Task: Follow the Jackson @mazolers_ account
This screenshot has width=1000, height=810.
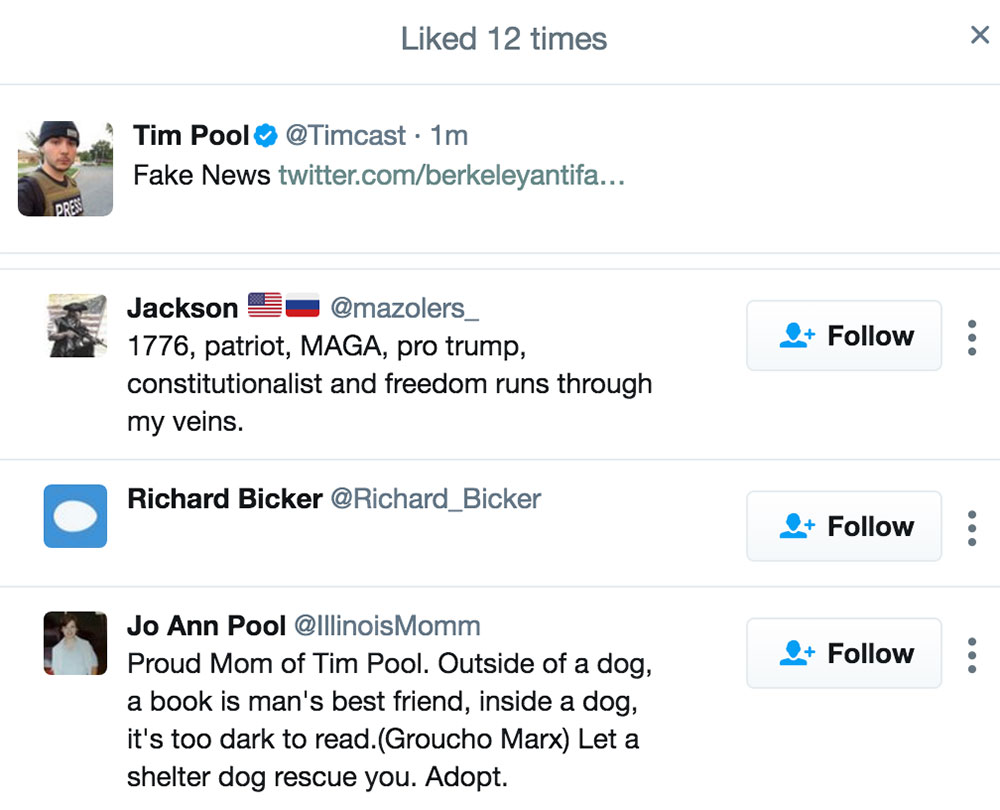Action: (844, 336)
